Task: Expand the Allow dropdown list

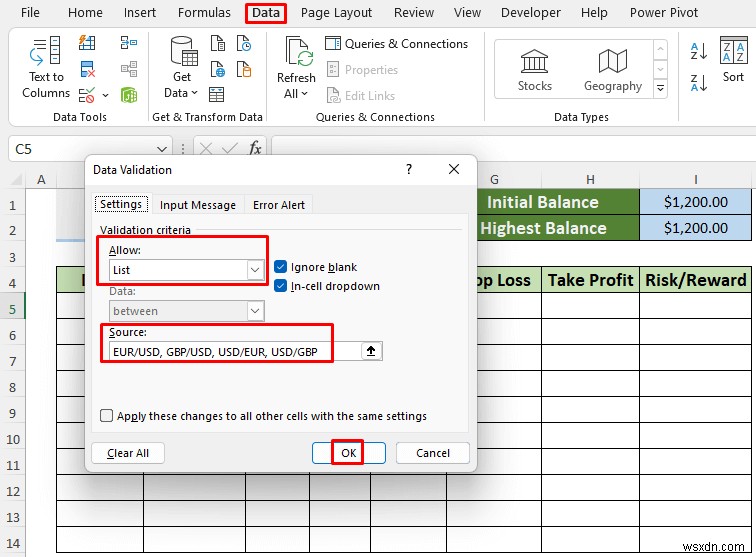Action: click(255, 270)
